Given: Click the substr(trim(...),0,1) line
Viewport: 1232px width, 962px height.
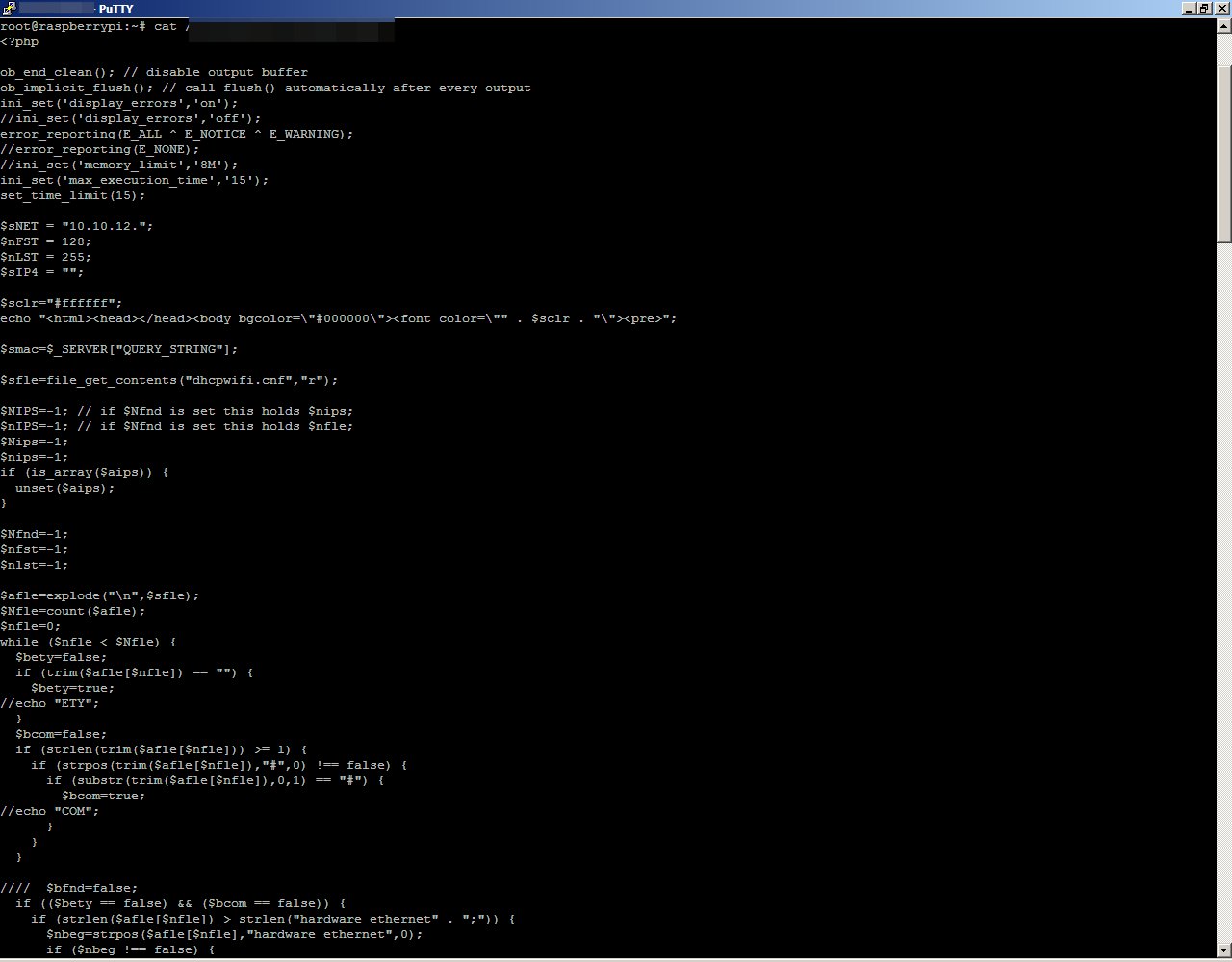Looking at the screenshot, I should tap(216, 780).
